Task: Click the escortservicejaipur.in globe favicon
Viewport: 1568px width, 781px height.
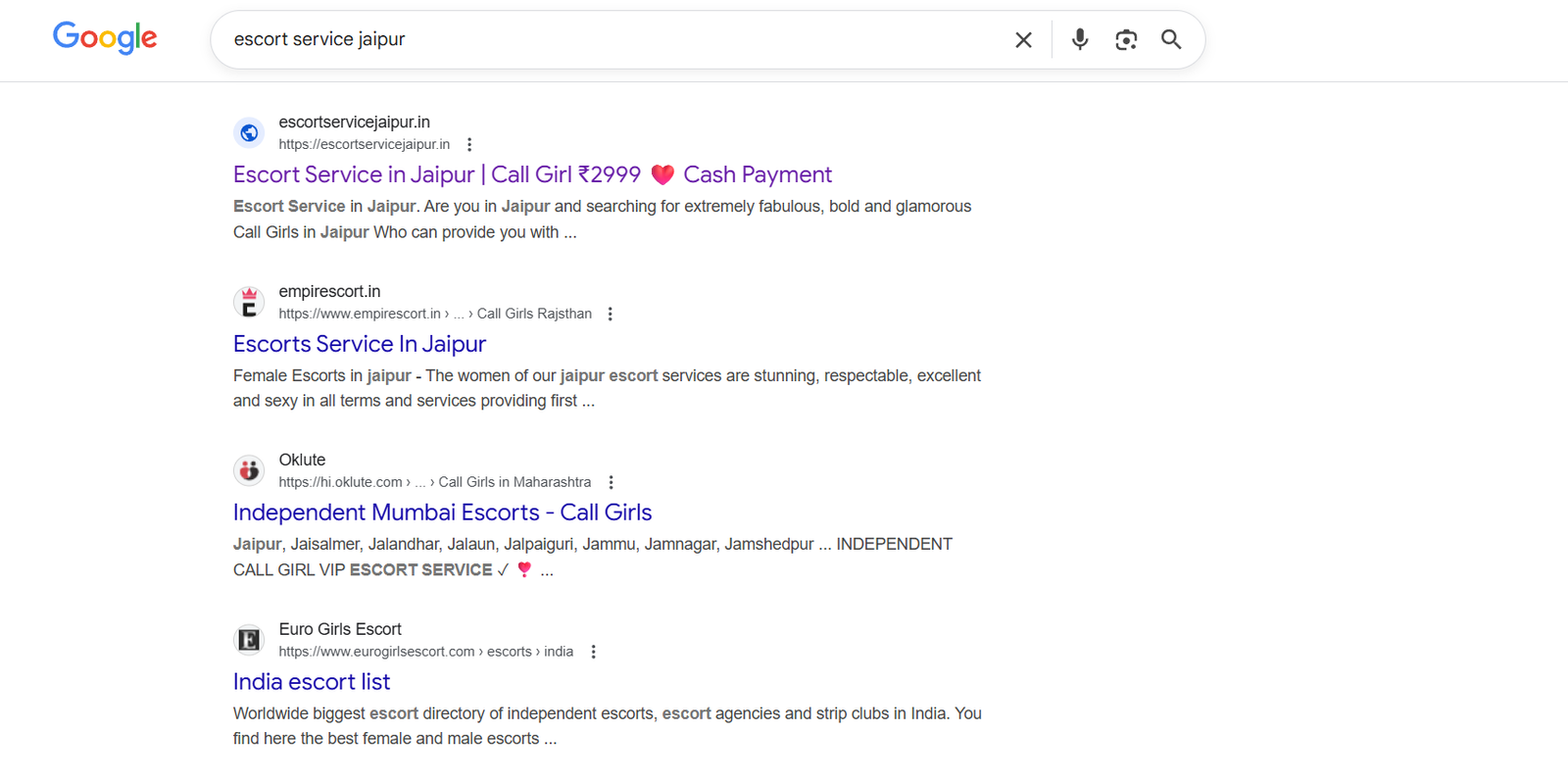Action: coord(249,132)
